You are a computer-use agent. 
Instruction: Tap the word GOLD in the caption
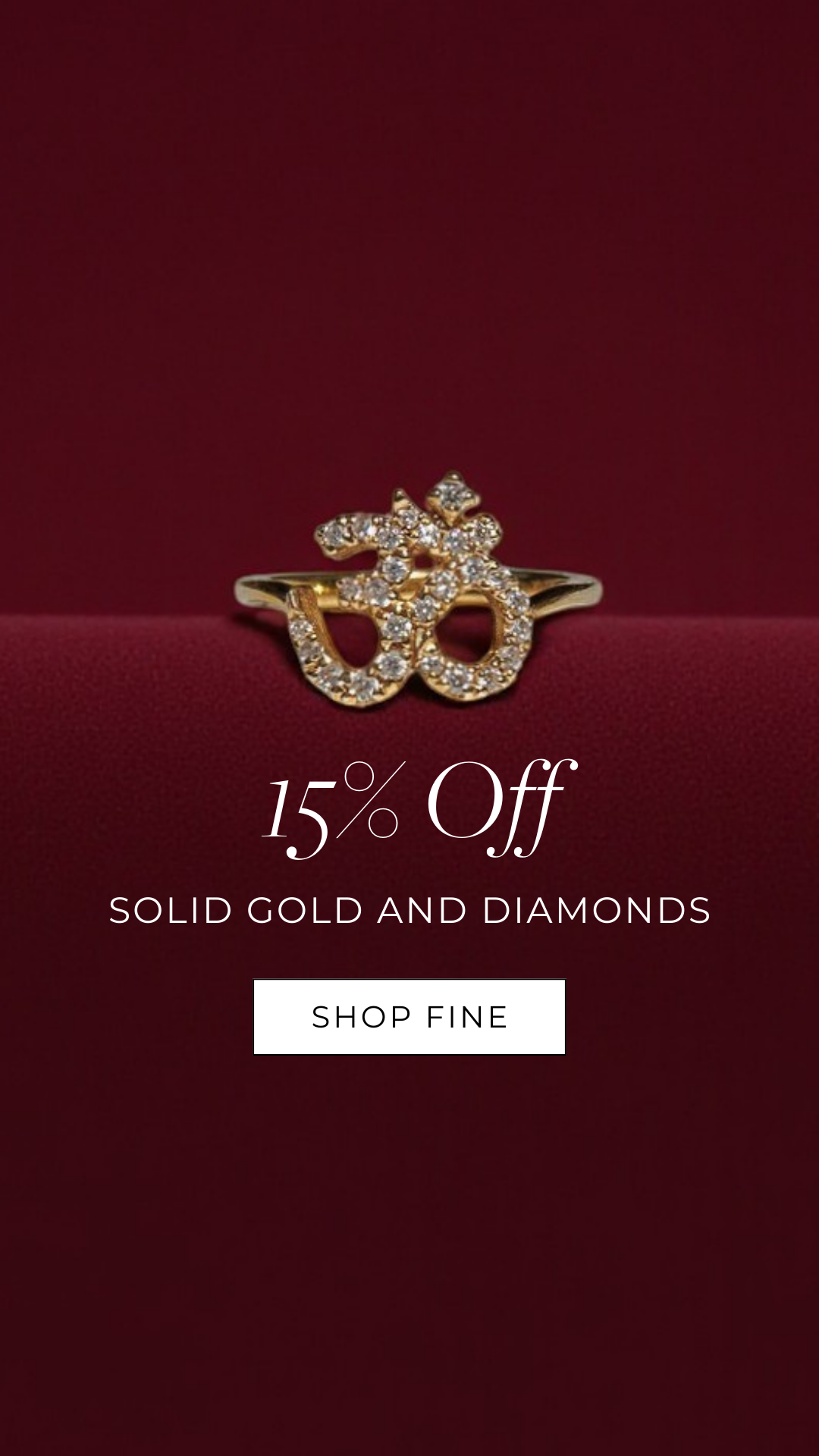click(x=305, y=910)
